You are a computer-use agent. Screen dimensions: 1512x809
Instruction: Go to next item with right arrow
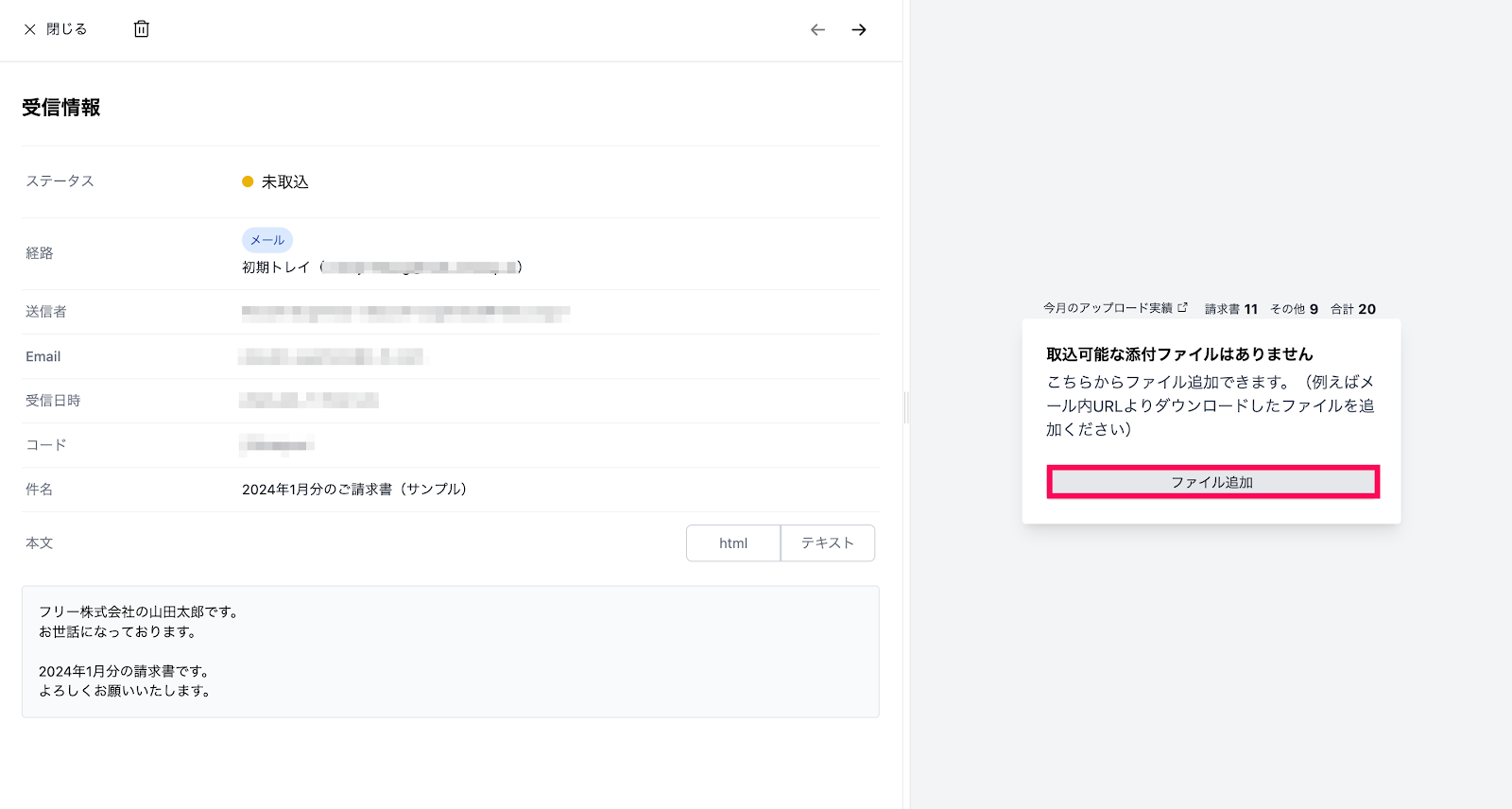(859, 30)
